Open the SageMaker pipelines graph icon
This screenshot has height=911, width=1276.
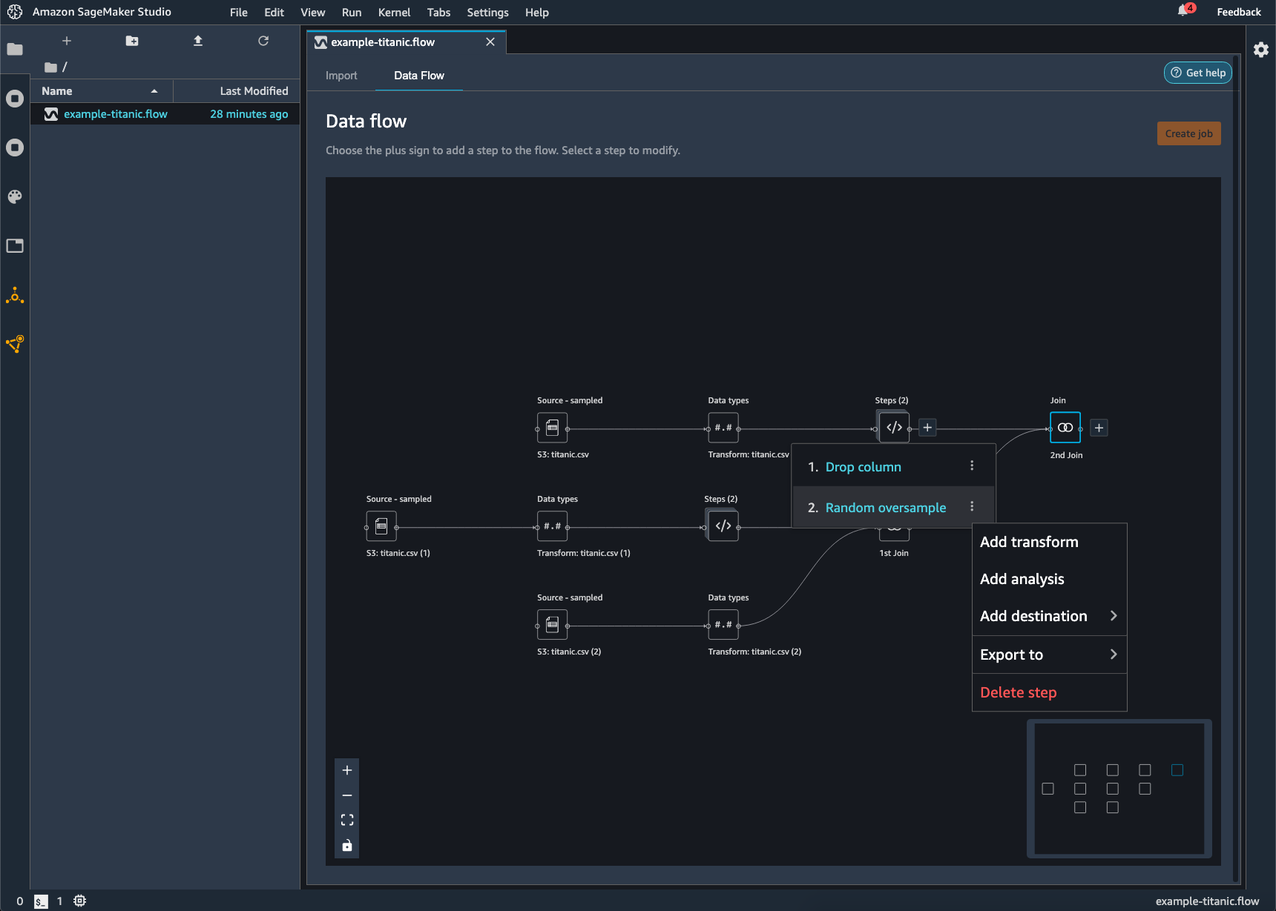pos(15,344)
